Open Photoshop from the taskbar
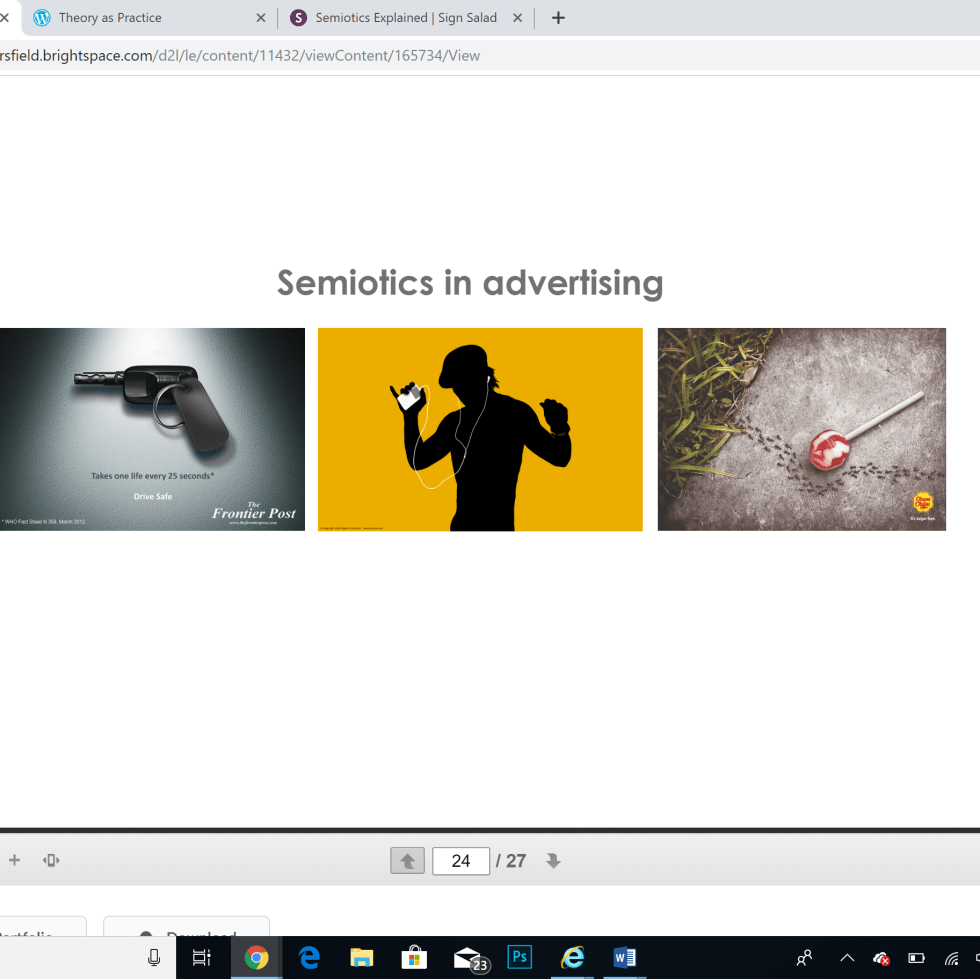This screenshot has width=980, height=979. [x=519, y=957]
